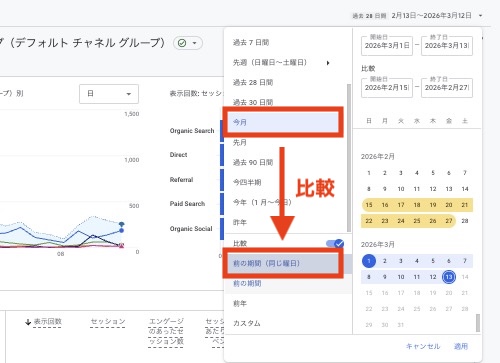500x363 pixels.
Task: Click the 開始日 field showing 2026年3月1日
Action: (387, 46)
